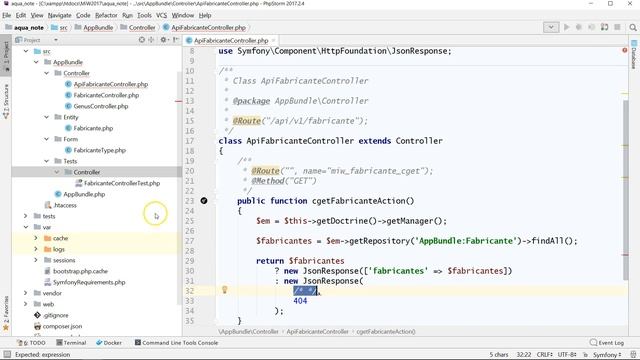Click the Collapse All icon in Project panel
Image resolution: width=640 pixels, height=360 pixels.
[x=151, y=40]
